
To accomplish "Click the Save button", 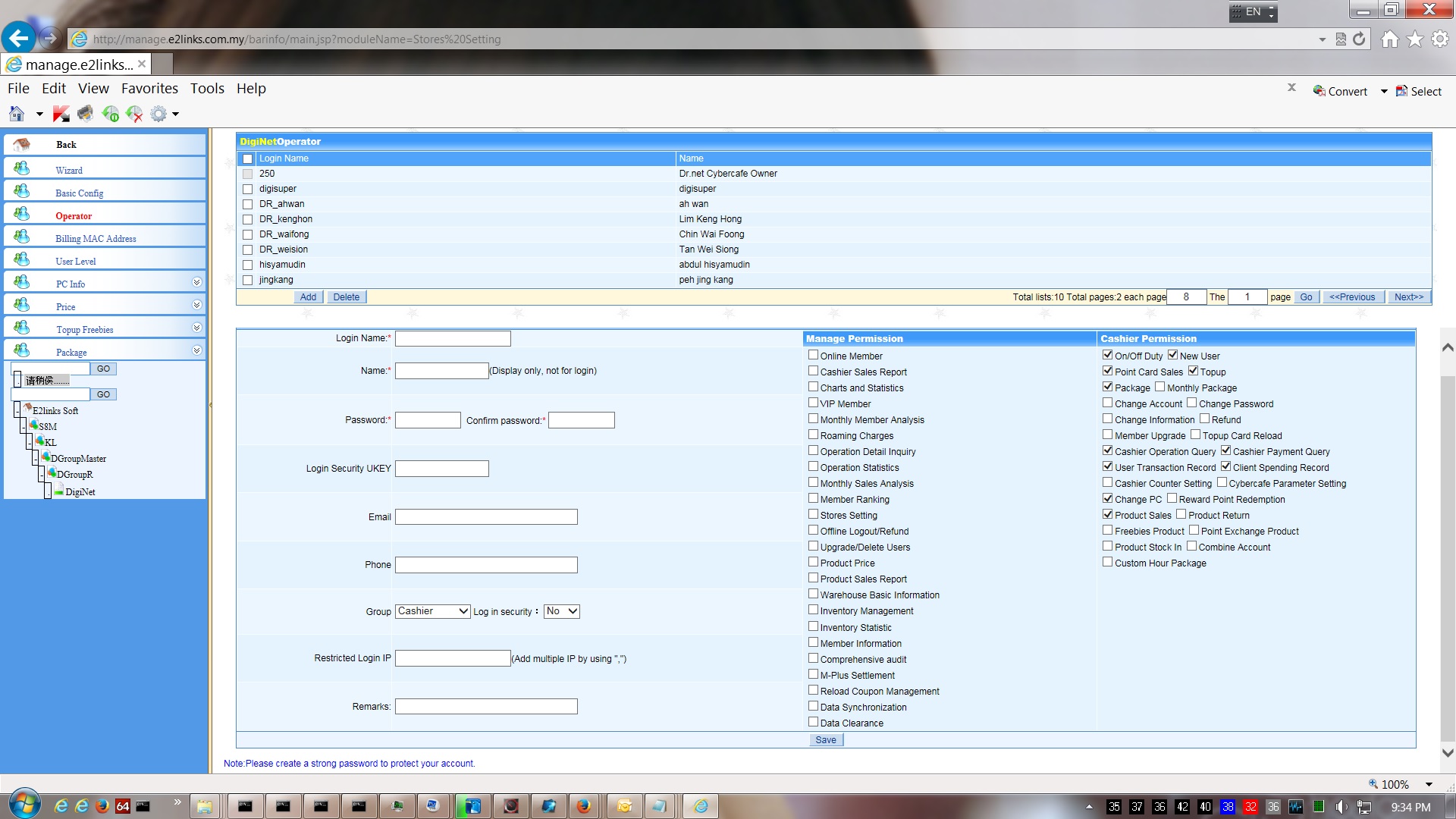I will 825,740.
